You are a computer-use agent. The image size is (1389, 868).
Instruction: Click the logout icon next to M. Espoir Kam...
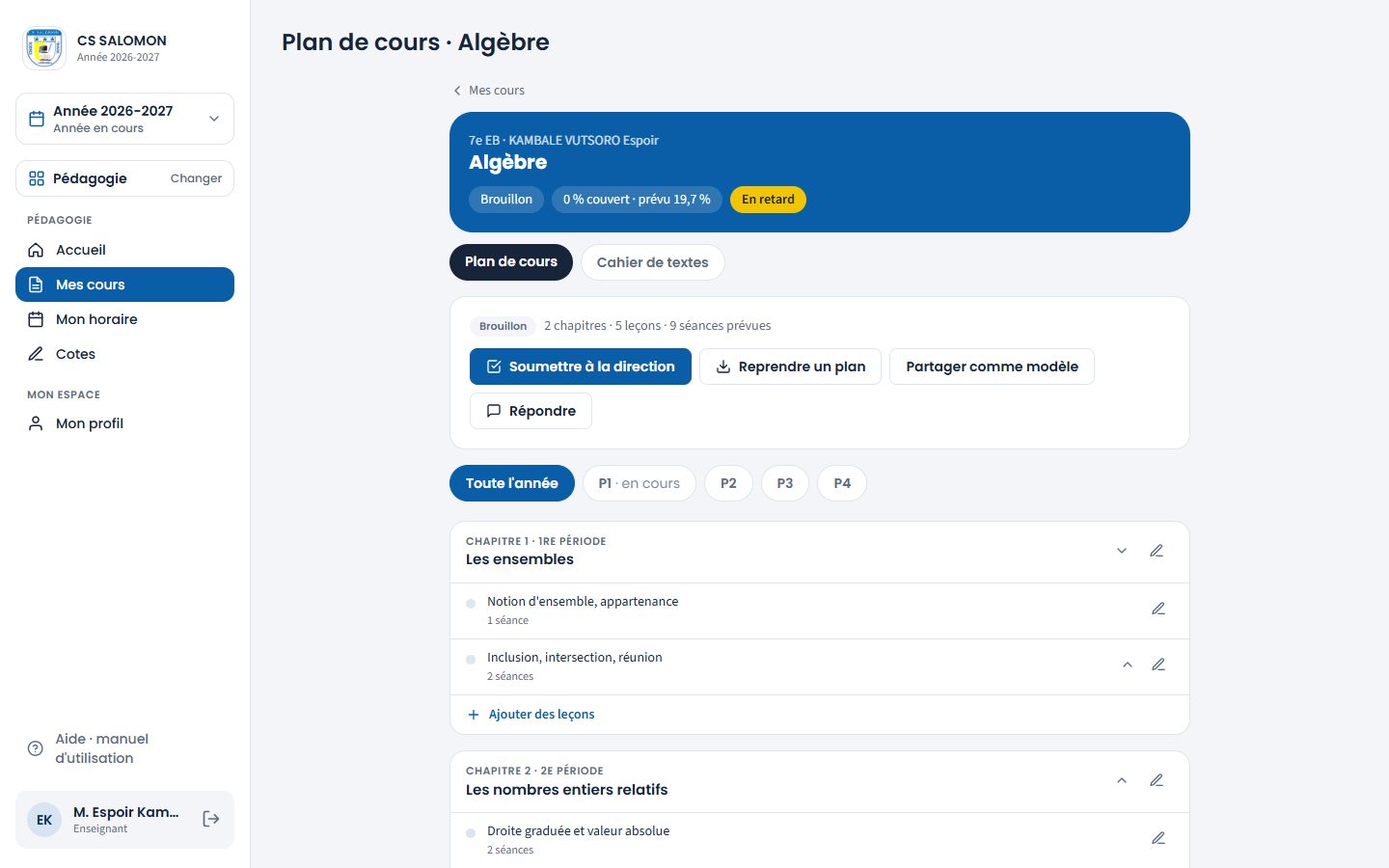(211, 819)
